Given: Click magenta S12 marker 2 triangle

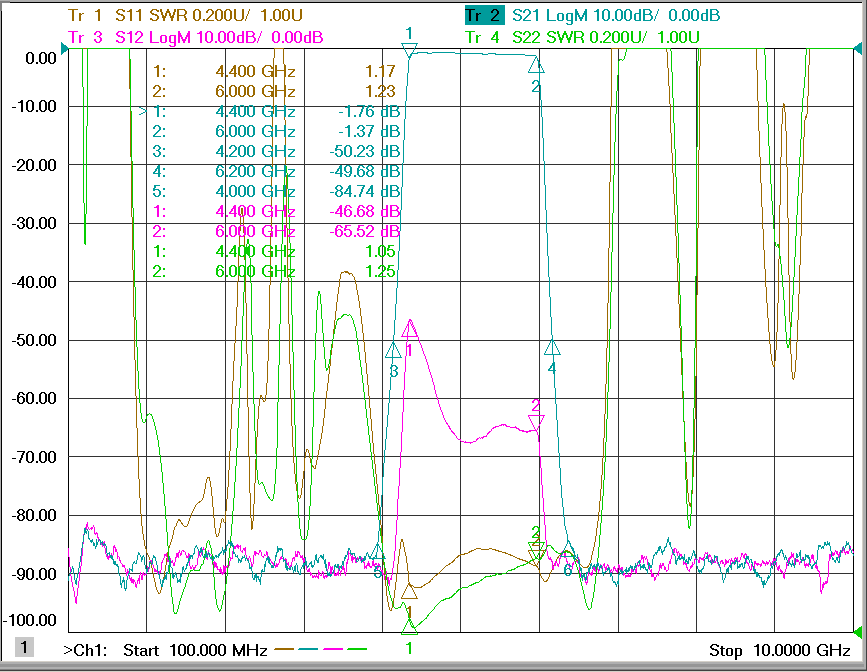Looking at the screenshot, I should click(536, 423).
